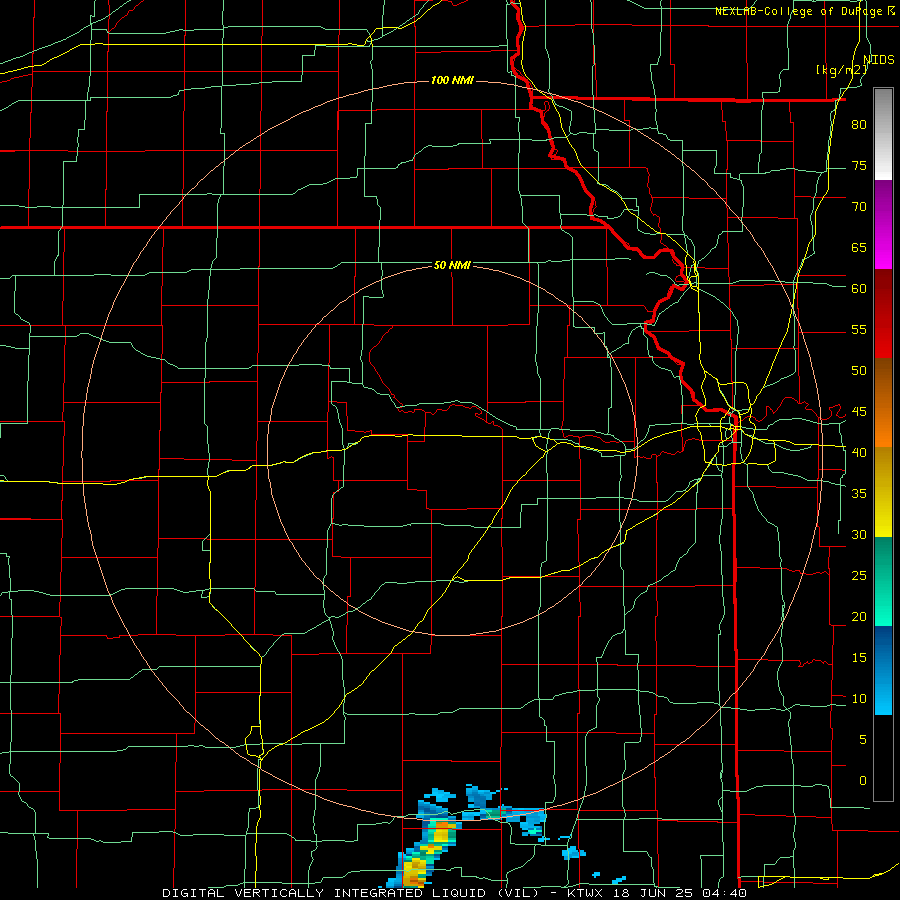The width and height of the screenshot is (900, 900).
Task: Click the "50 NMI" range ring label
Action: click(x=452, y=265)
